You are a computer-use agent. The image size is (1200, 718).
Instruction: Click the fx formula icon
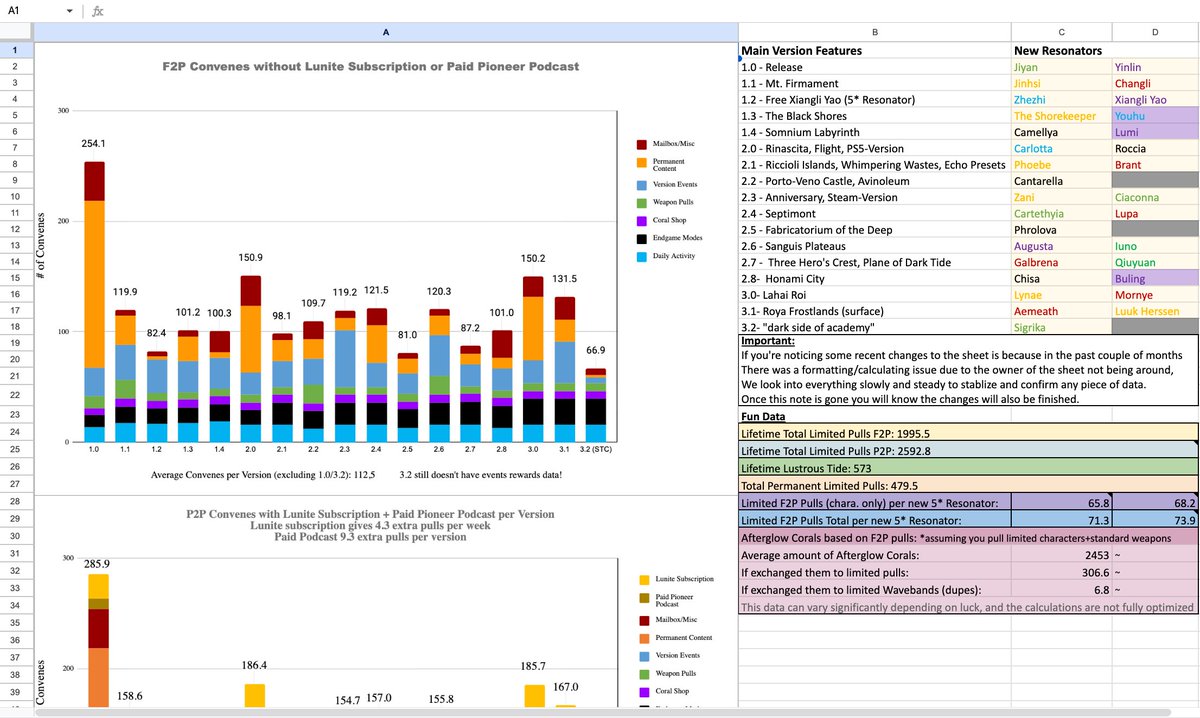[x=97, y=12]
